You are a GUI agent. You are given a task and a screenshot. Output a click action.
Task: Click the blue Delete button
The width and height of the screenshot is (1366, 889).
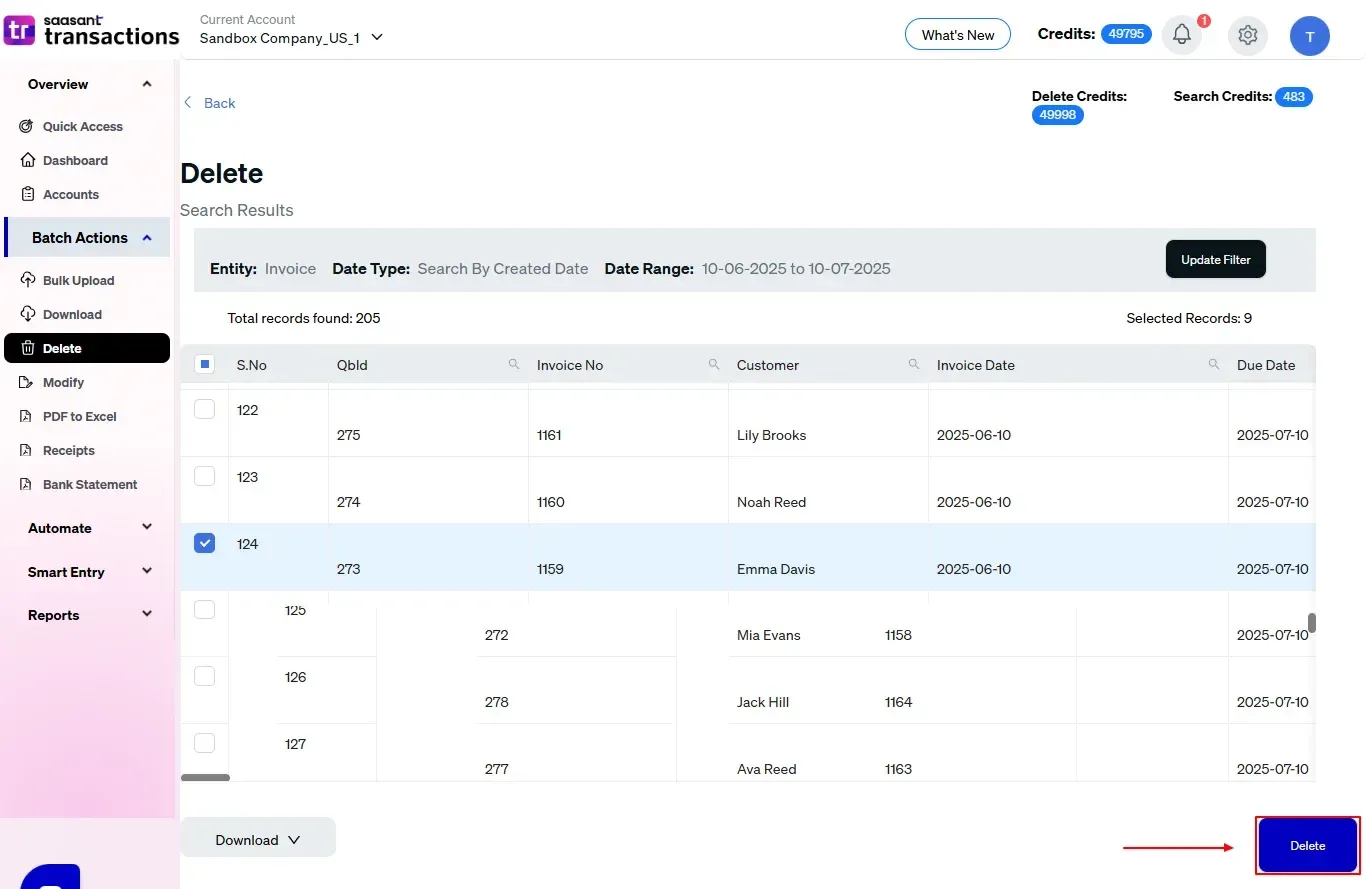[1308, 845]
